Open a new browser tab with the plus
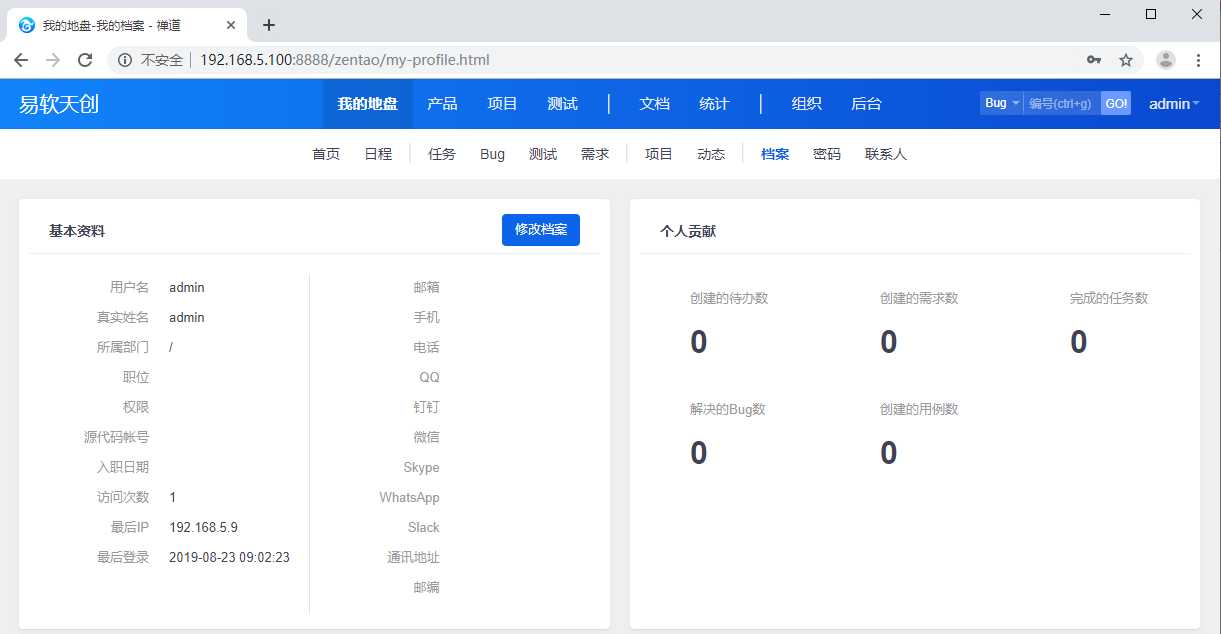The image size is (1221, 634). coord(268,24)
